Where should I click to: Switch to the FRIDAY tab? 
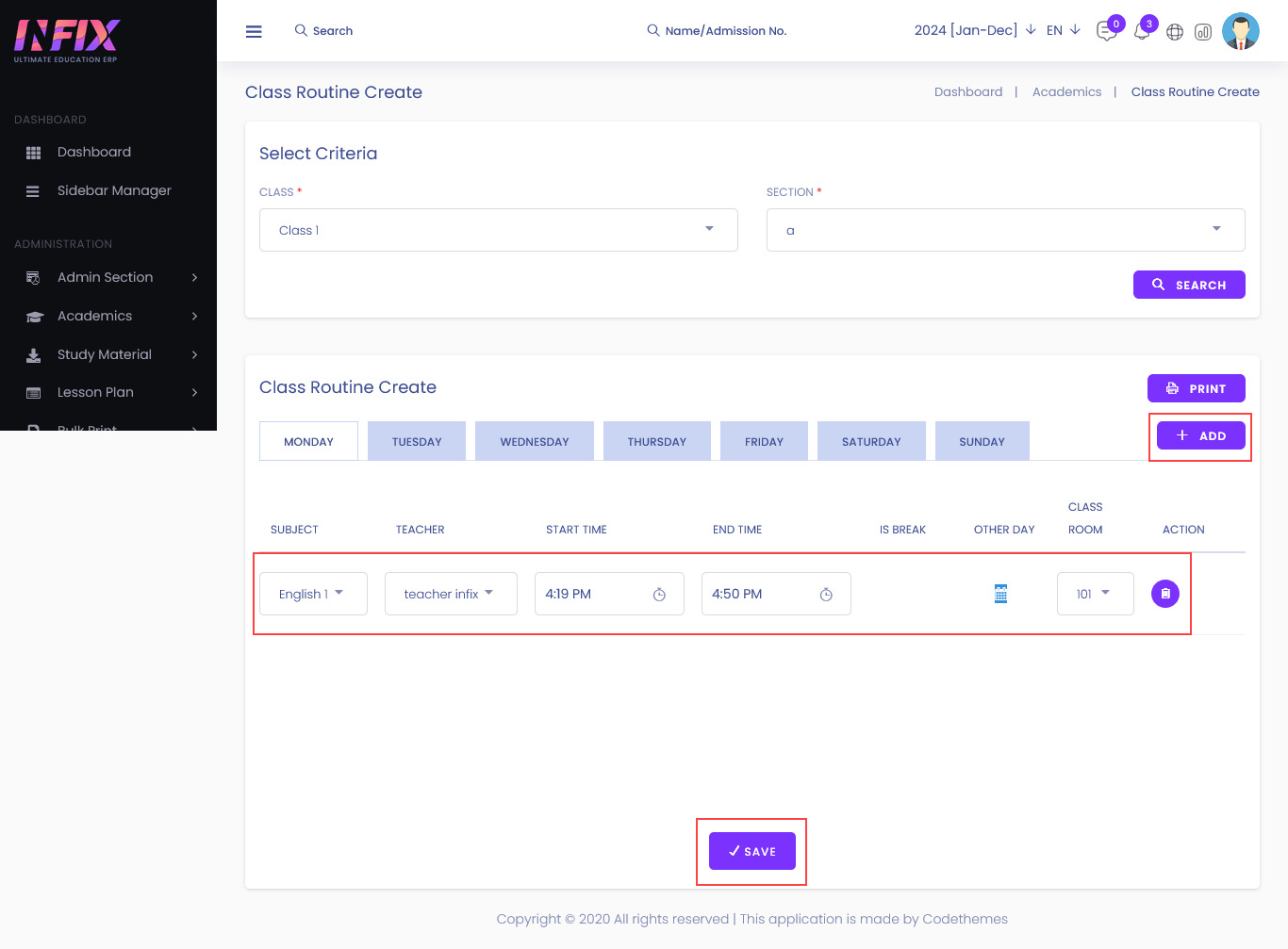click(764, 441)
